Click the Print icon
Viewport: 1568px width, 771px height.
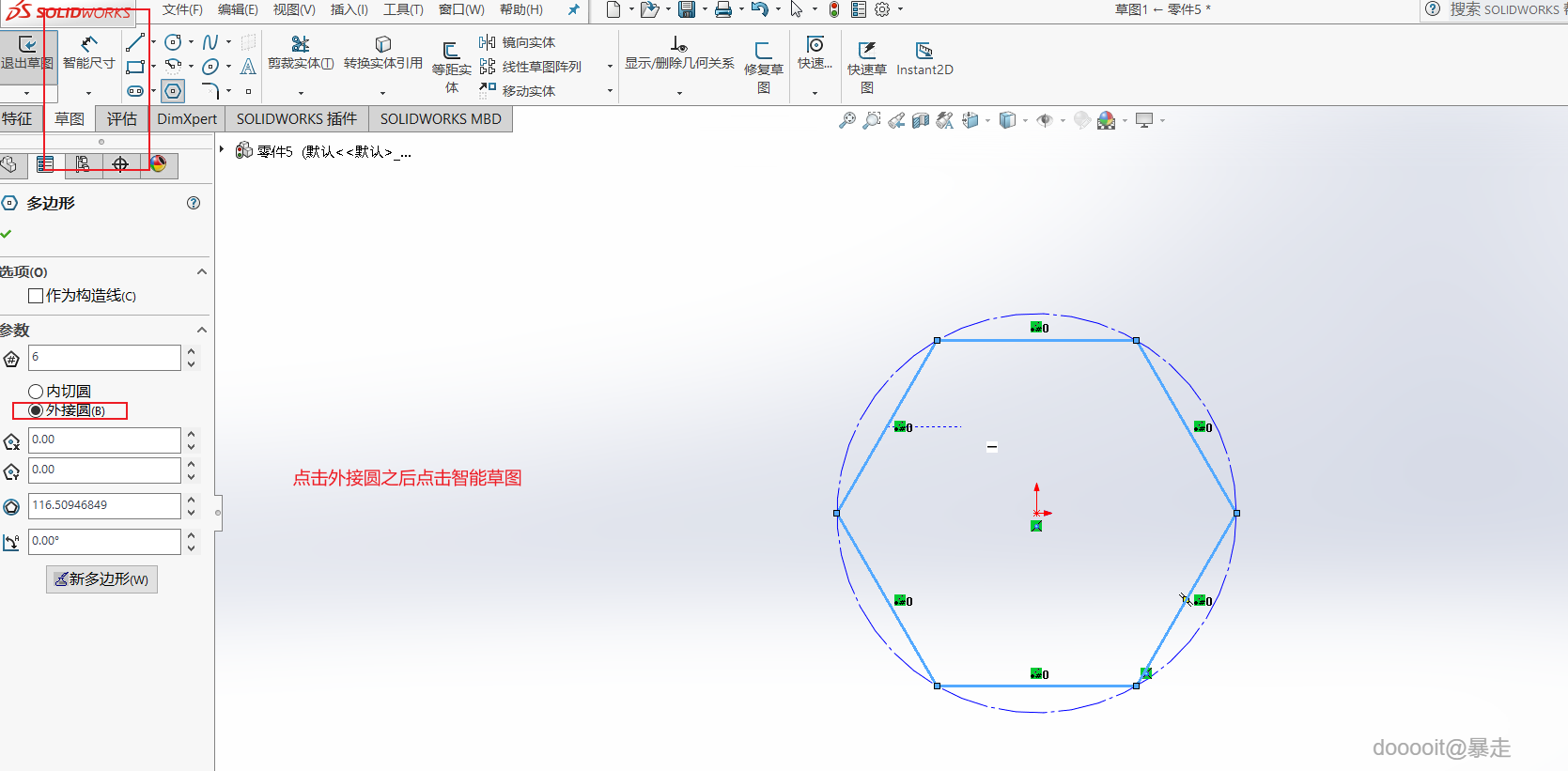point(723,9)
